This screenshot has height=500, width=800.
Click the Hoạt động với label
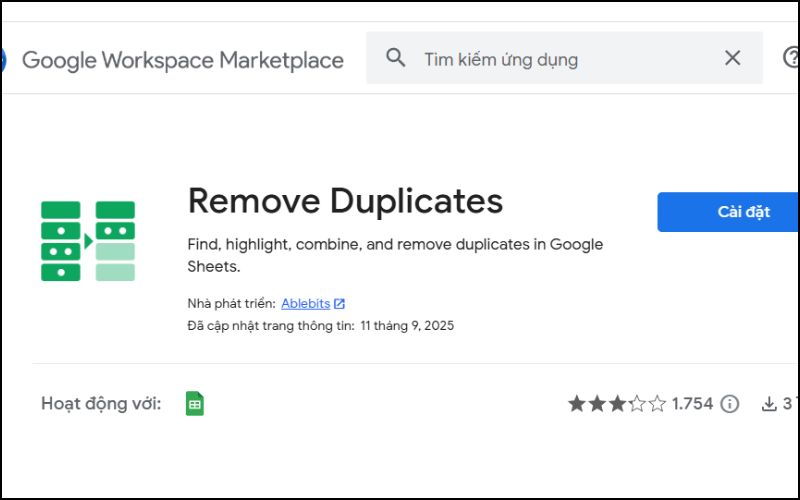tap(101, 404)
